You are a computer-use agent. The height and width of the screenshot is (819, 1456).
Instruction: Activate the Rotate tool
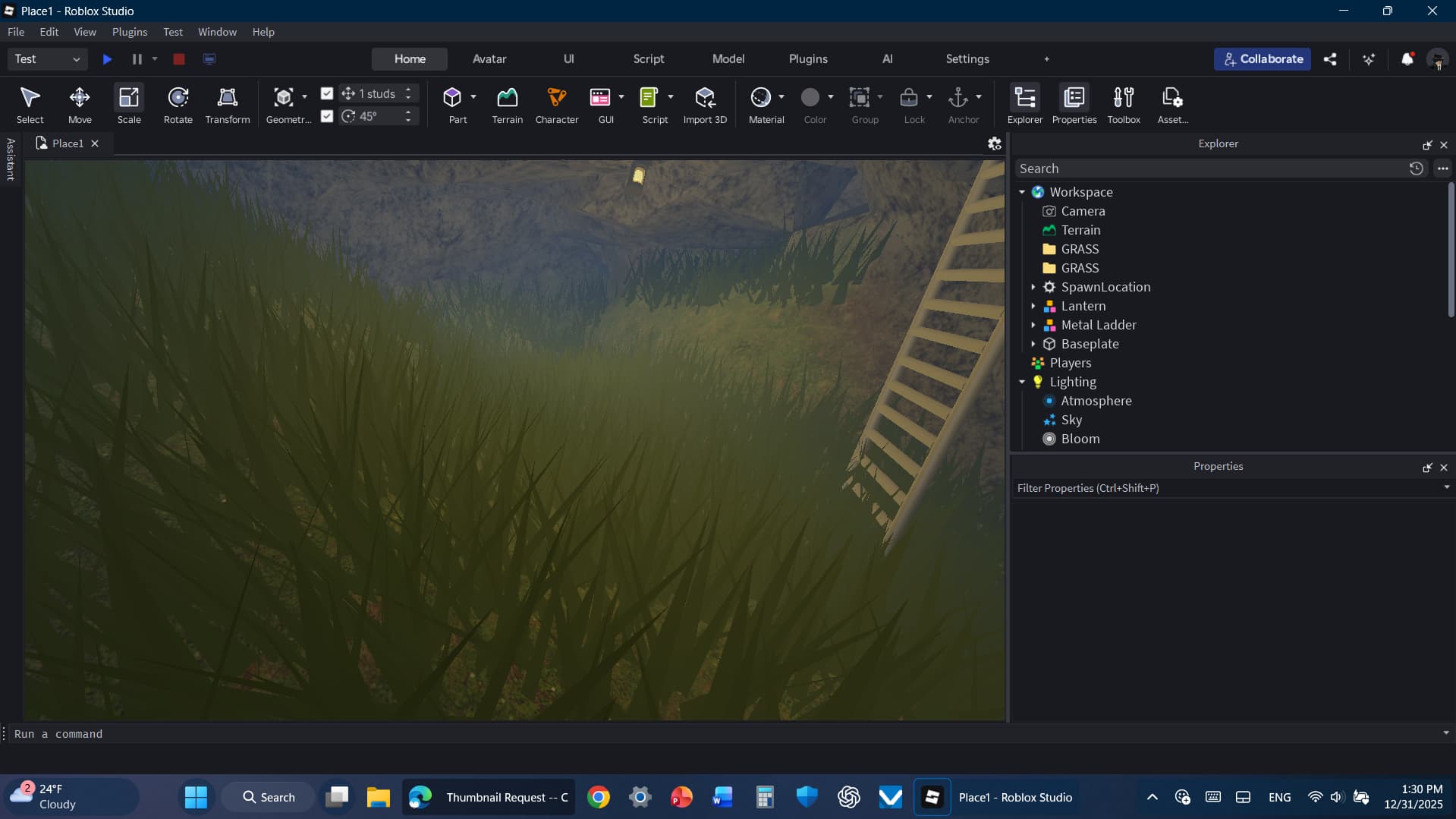178,104
